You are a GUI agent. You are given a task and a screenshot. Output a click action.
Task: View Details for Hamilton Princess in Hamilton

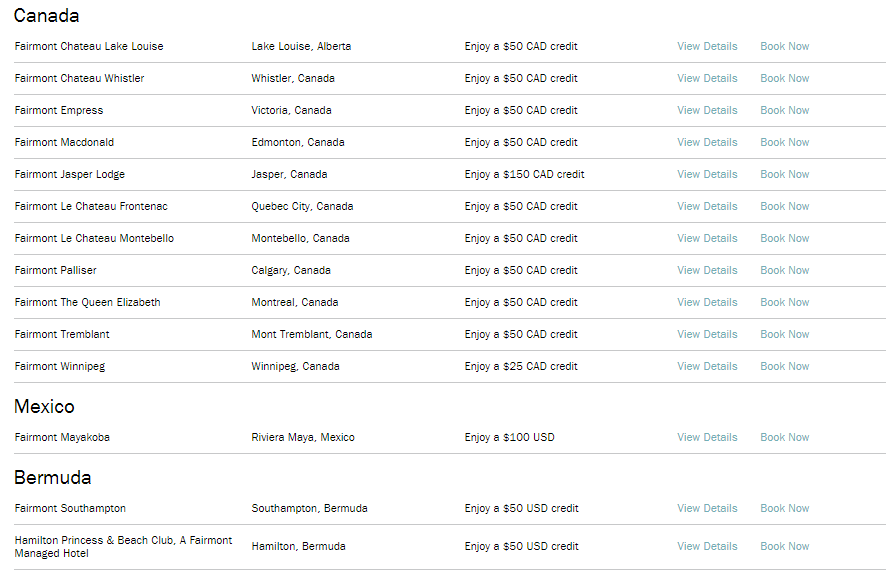pyautogui.click(x=707, y=546)
